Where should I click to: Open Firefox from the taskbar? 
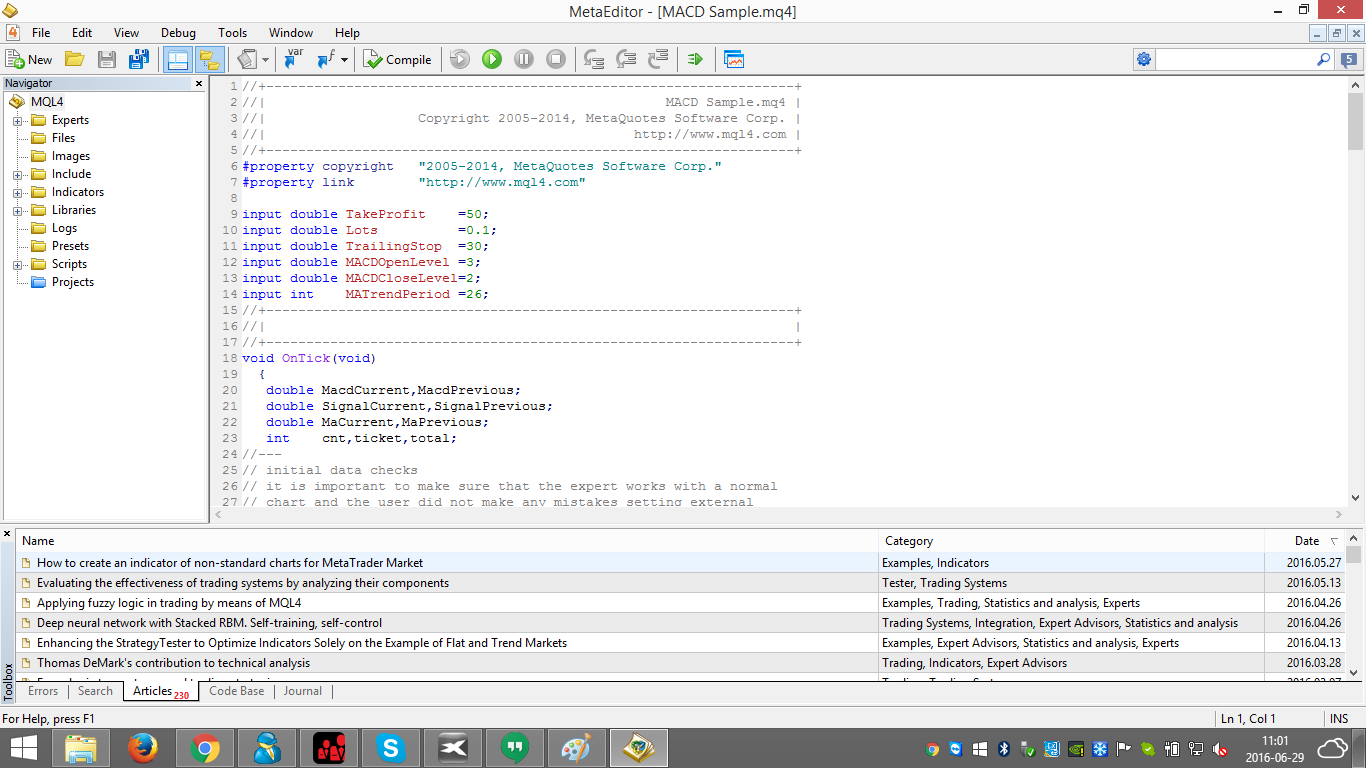point(143,748)
